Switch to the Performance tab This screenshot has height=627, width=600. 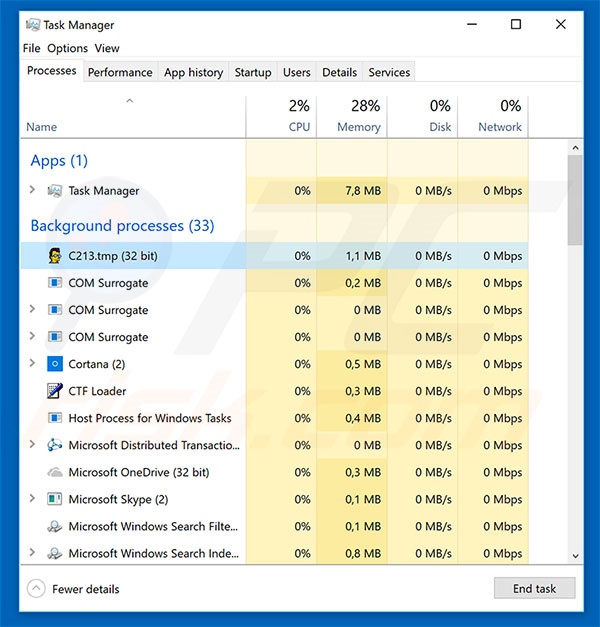[120, 72]
